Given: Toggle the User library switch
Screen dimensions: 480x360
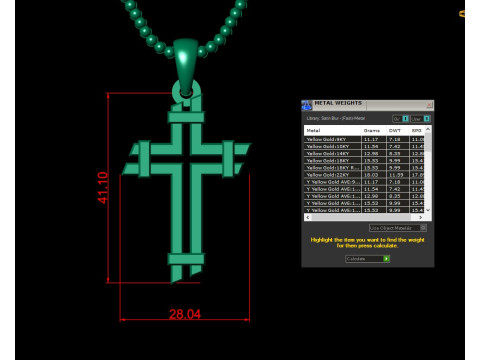Looking at the screenshot, I should click(420, 119).
